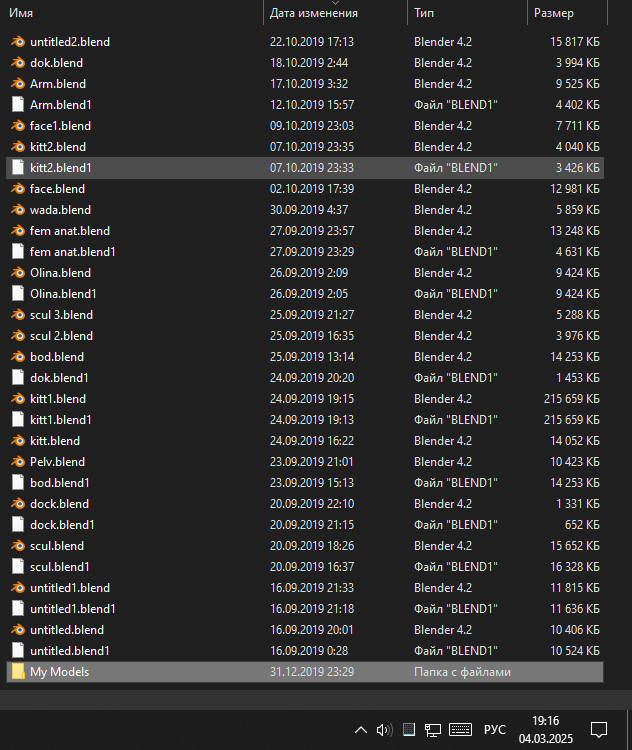Screen dimensions: 632x750
Task: Select the file name untitled.blend1
Action: coord(70,651)
